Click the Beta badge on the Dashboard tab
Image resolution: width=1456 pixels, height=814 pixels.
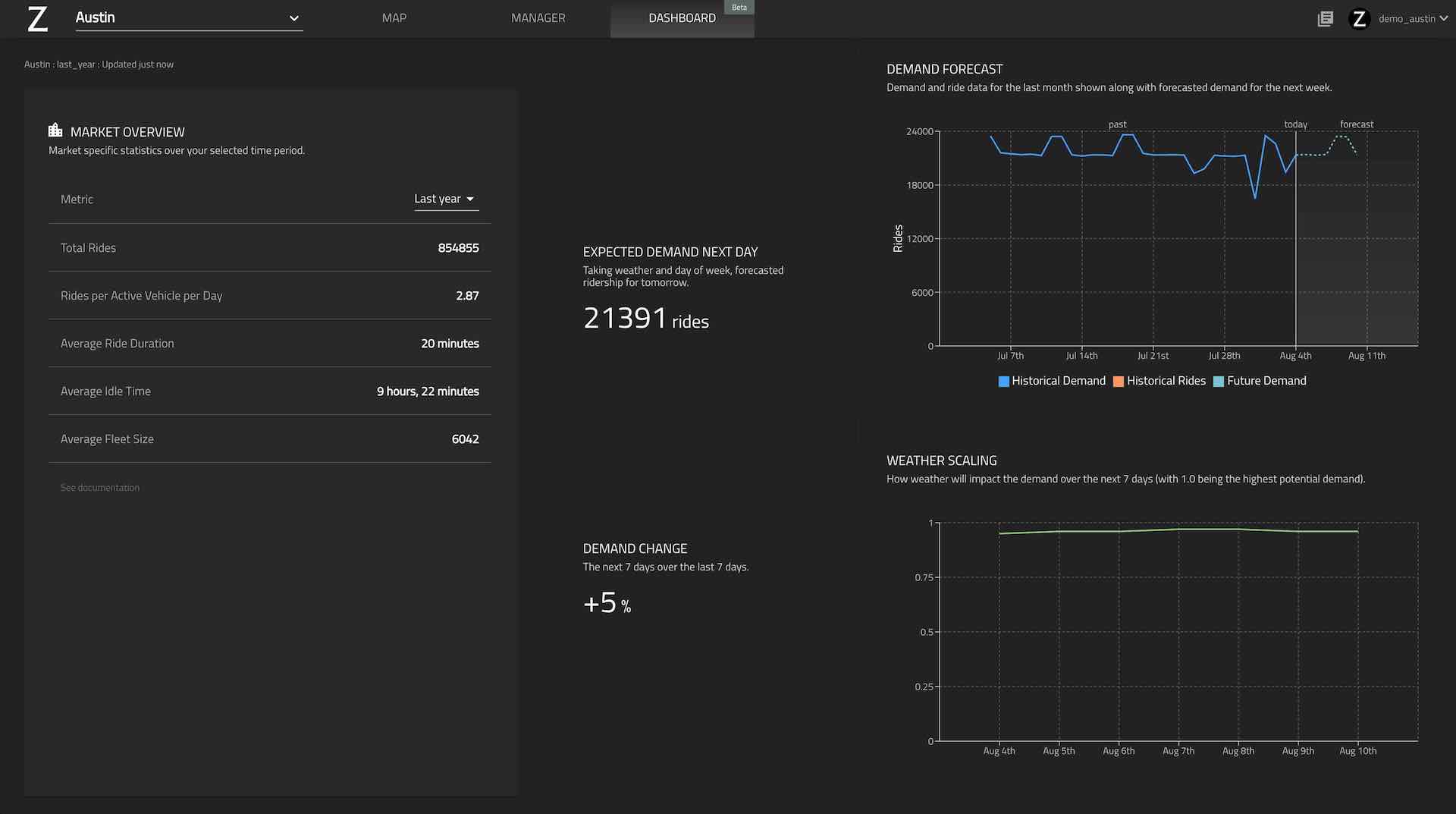tap(739, 7)
